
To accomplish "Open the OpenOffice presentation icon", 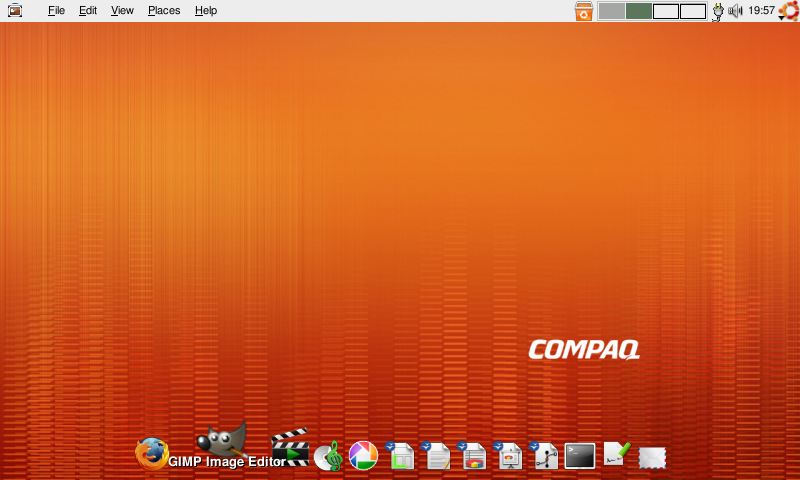I will pos(508,456).
